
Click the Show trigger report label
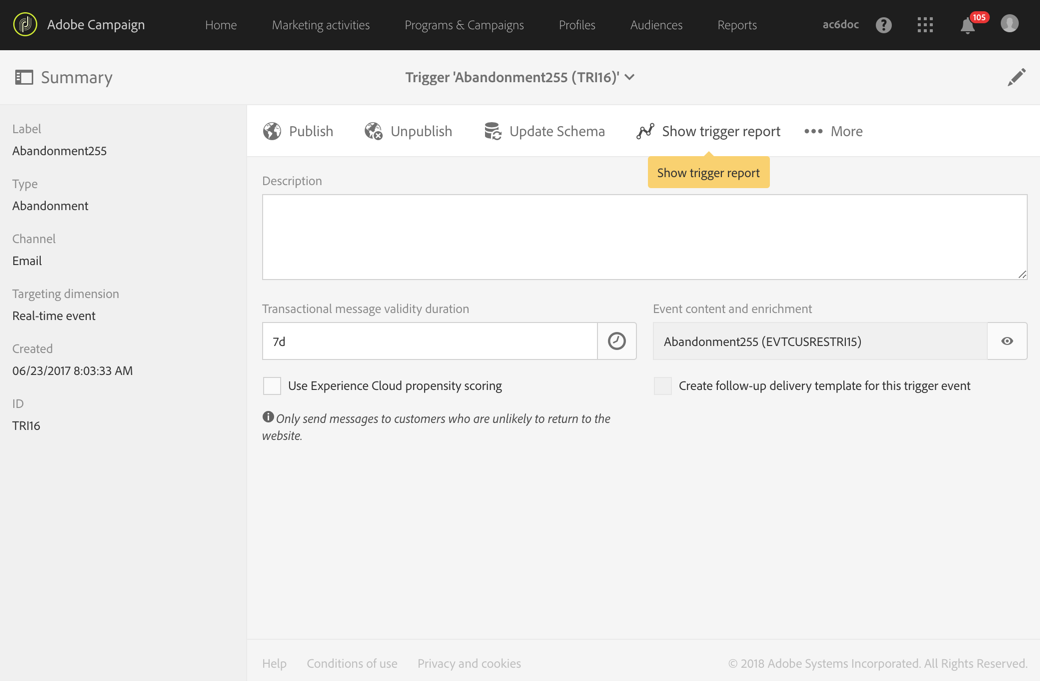pos(721,131)
